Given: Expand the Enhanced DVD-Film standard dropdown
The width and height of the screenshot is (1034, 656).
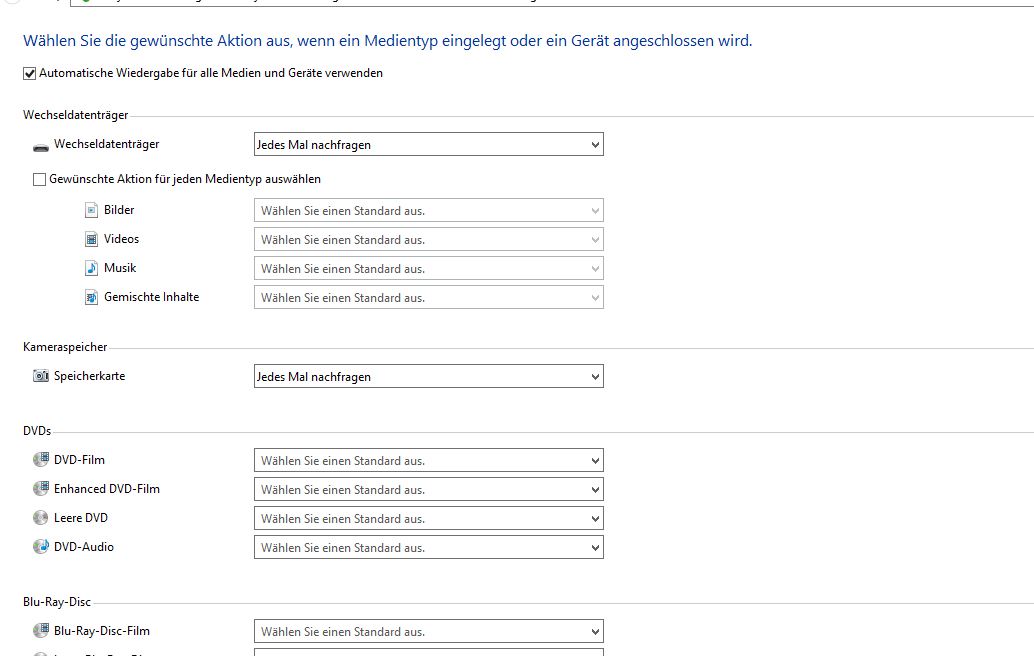Looking at the screenshot, I should point(429,490).
